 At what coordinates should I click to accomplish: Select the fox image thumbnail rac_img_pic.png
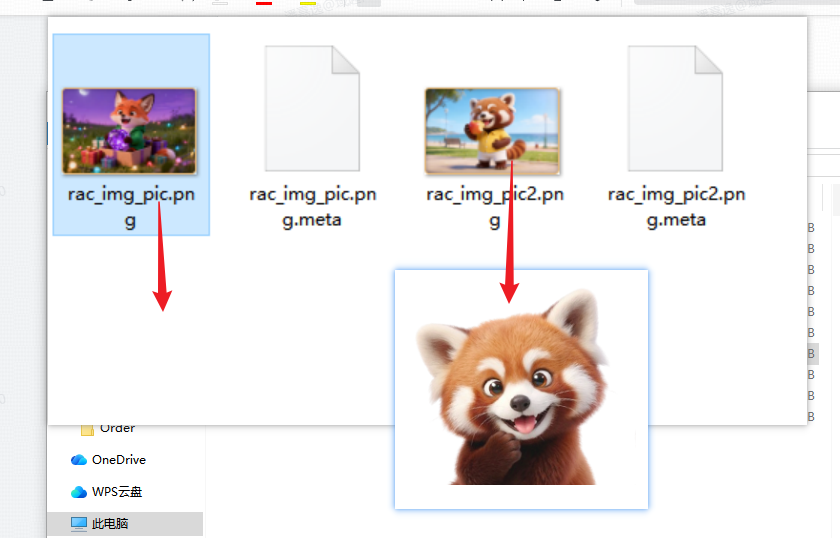tap(130, 130)
